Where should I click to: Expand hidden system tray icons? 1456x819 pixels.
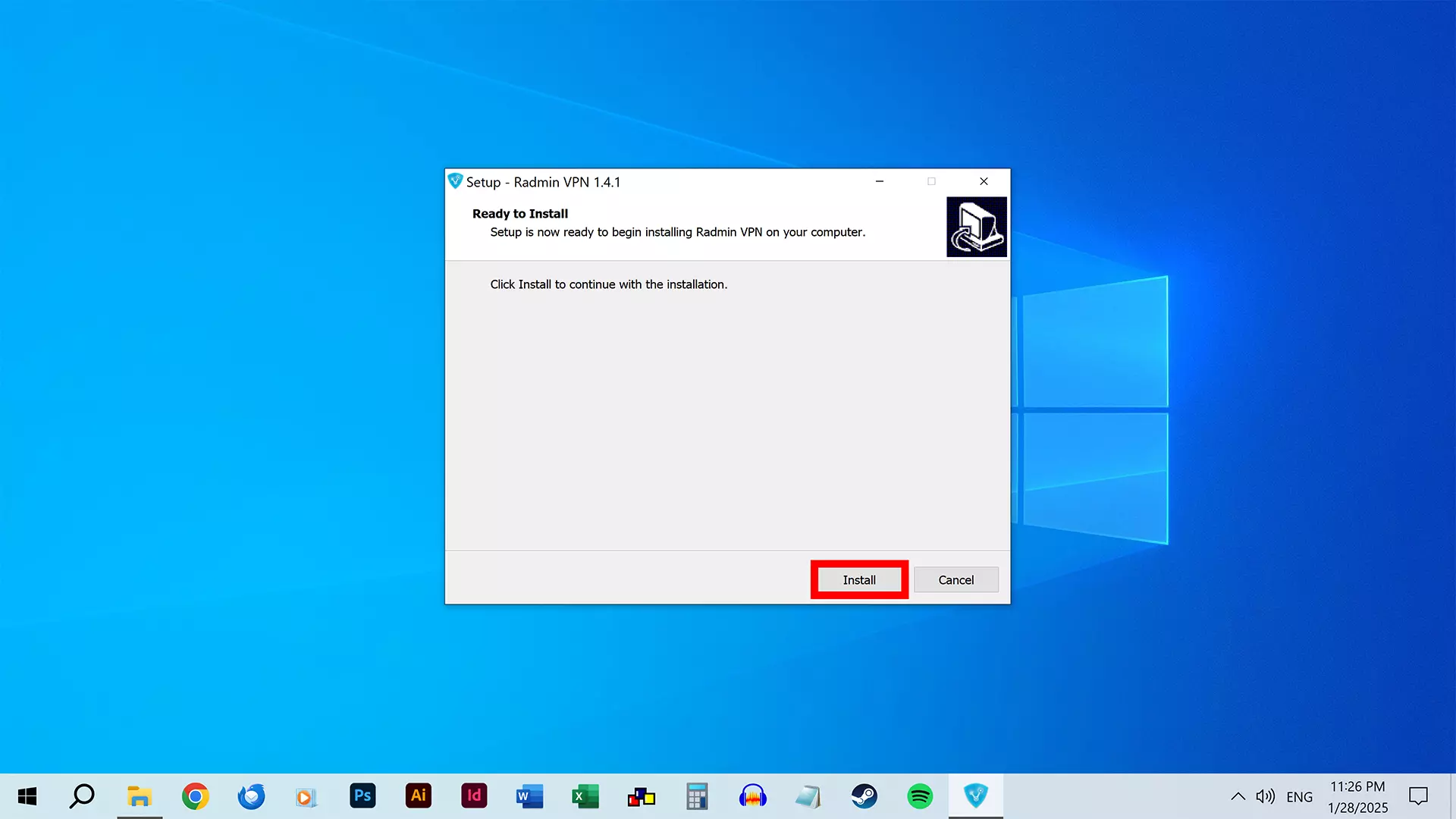click(x=1238, y=796)
